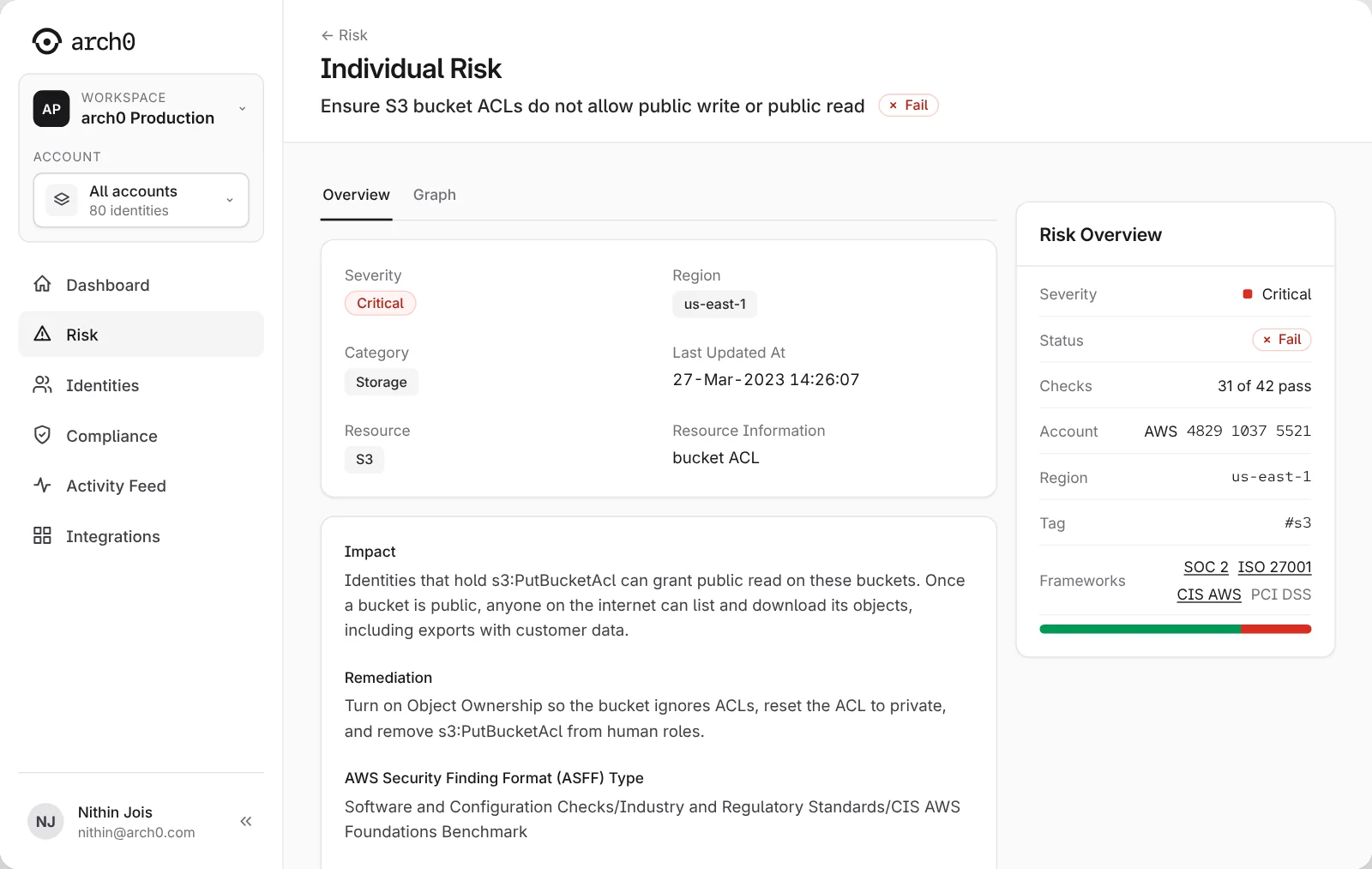
Task: Click the us-east-1 region chip
Action: (714, 304)
